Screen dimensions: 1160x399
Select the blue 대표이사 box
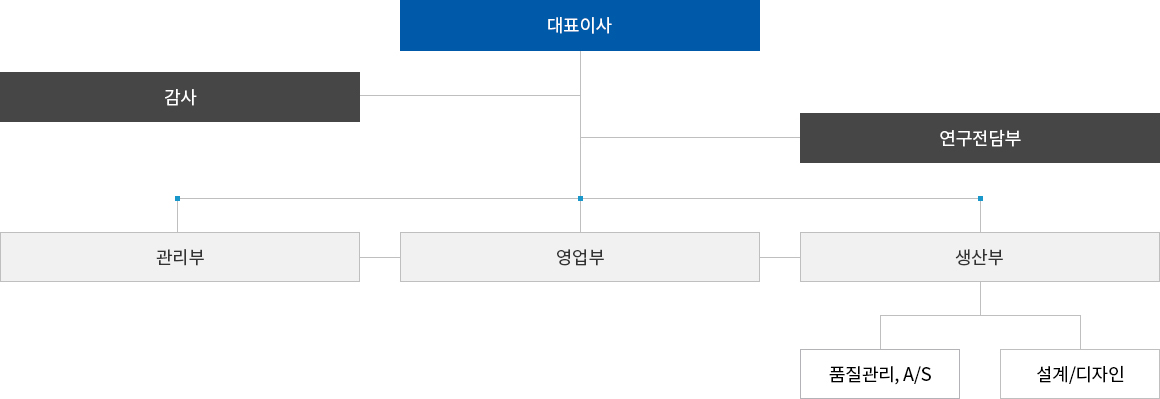[580, 25]
